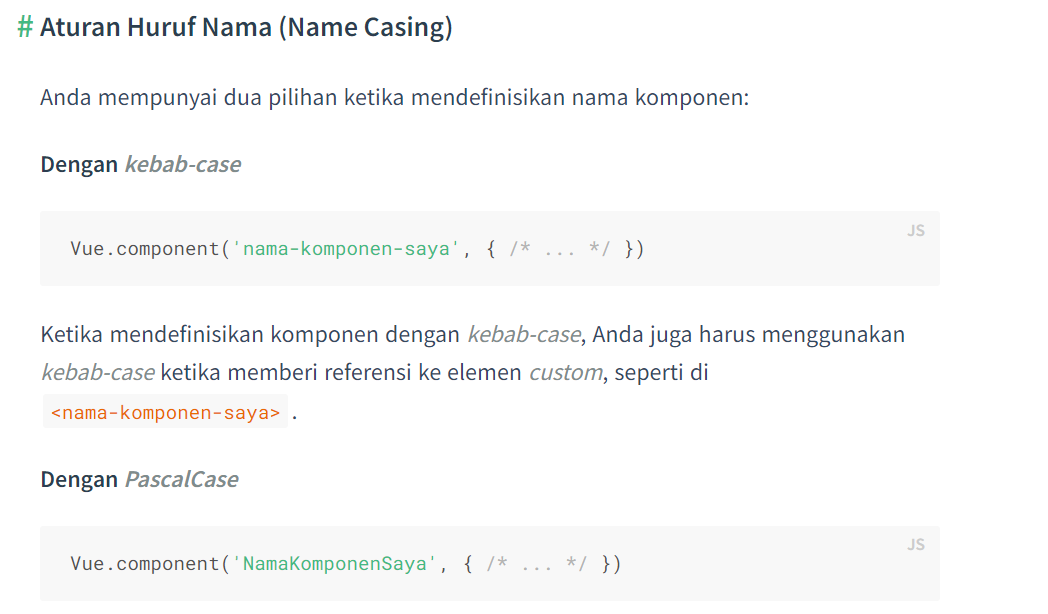
Task: Click the italic word 'custom'
Action: pyautogui.click(x=565, y=373)
